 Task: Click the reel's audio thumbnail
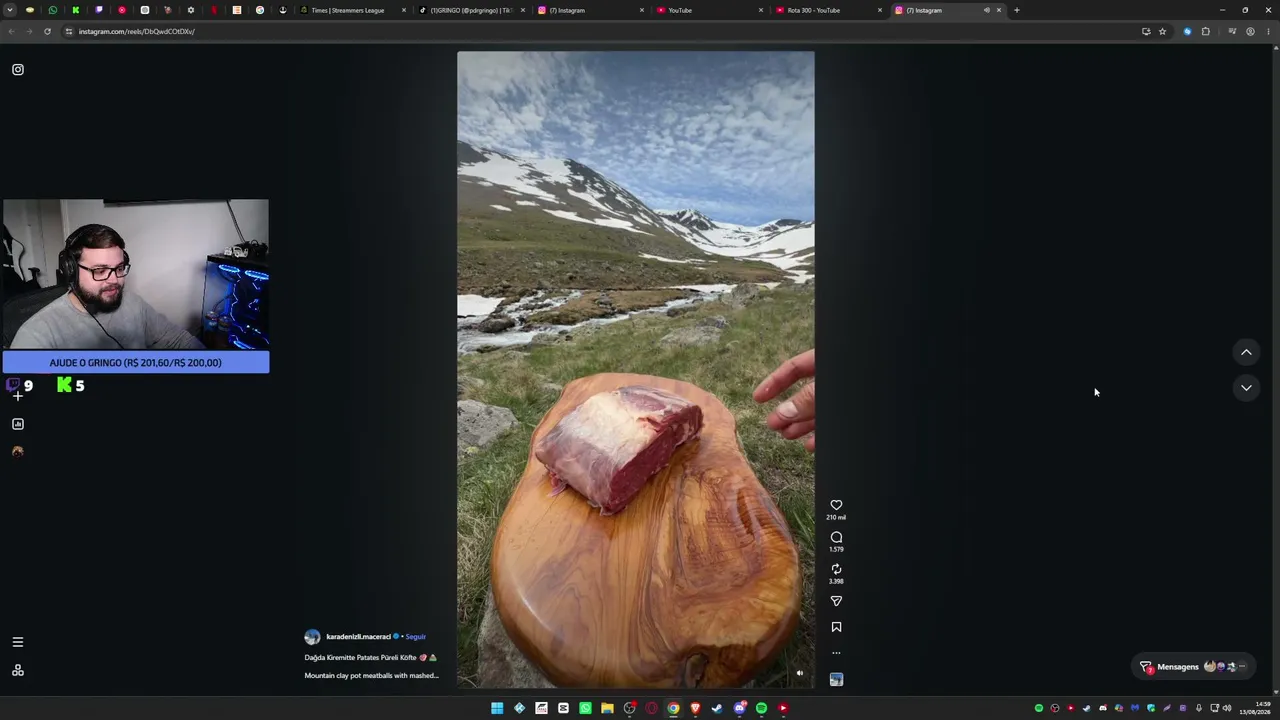pyautogui.click(x=836, y=679)
